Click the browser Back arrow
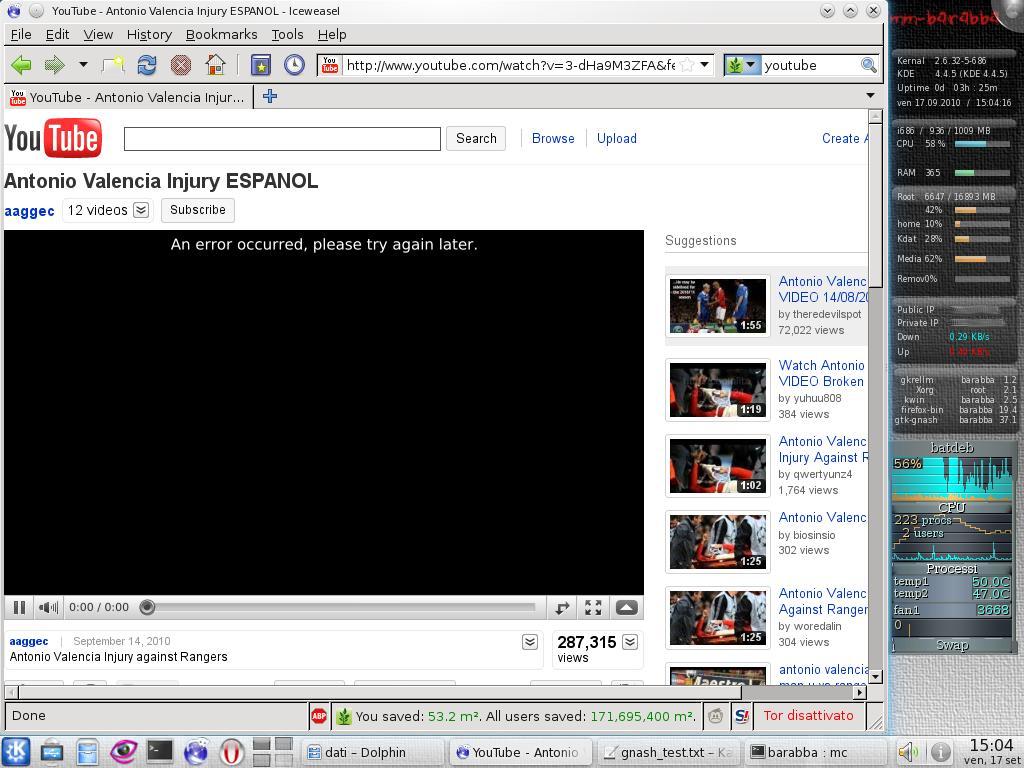1024x768 pixels. click(21, 65)
